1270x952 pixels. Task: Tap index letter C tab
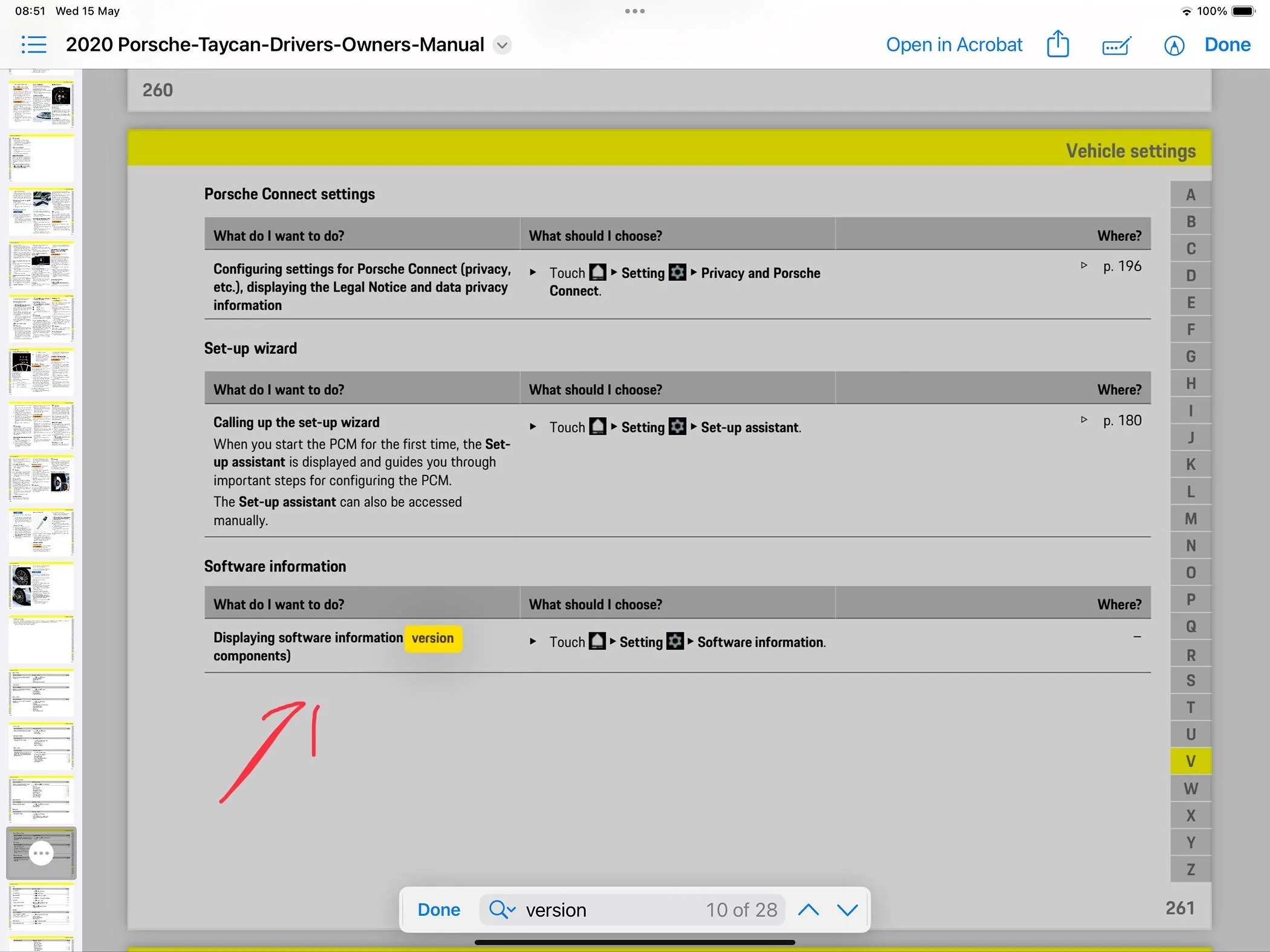[1190, 249]
